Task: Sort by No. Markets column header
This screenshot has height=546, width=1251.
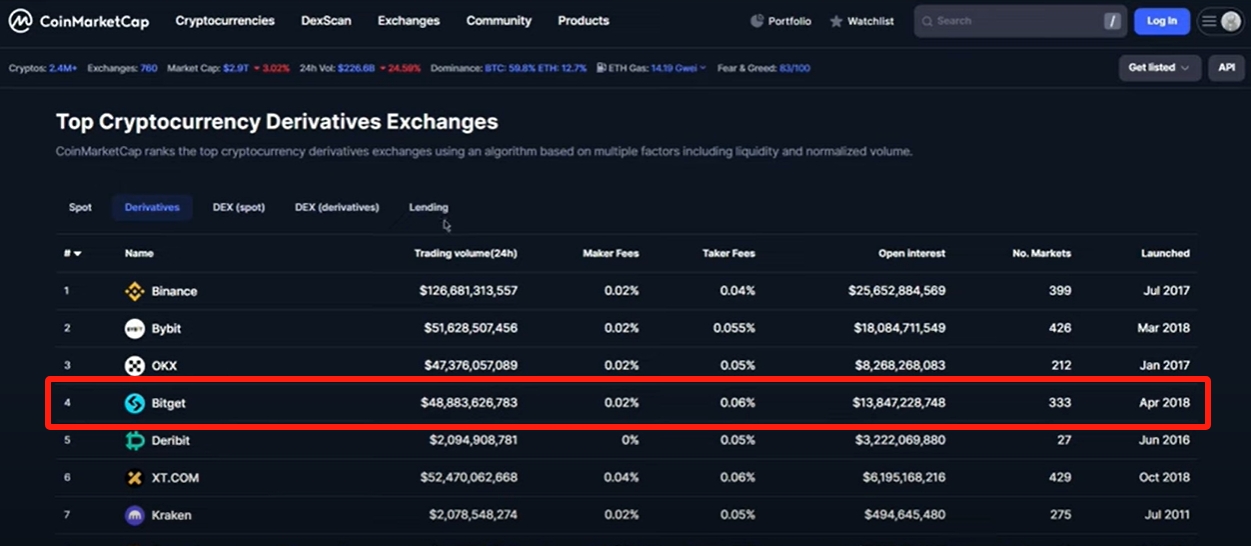Action: pyautogui.click(x=1041, y=253)
